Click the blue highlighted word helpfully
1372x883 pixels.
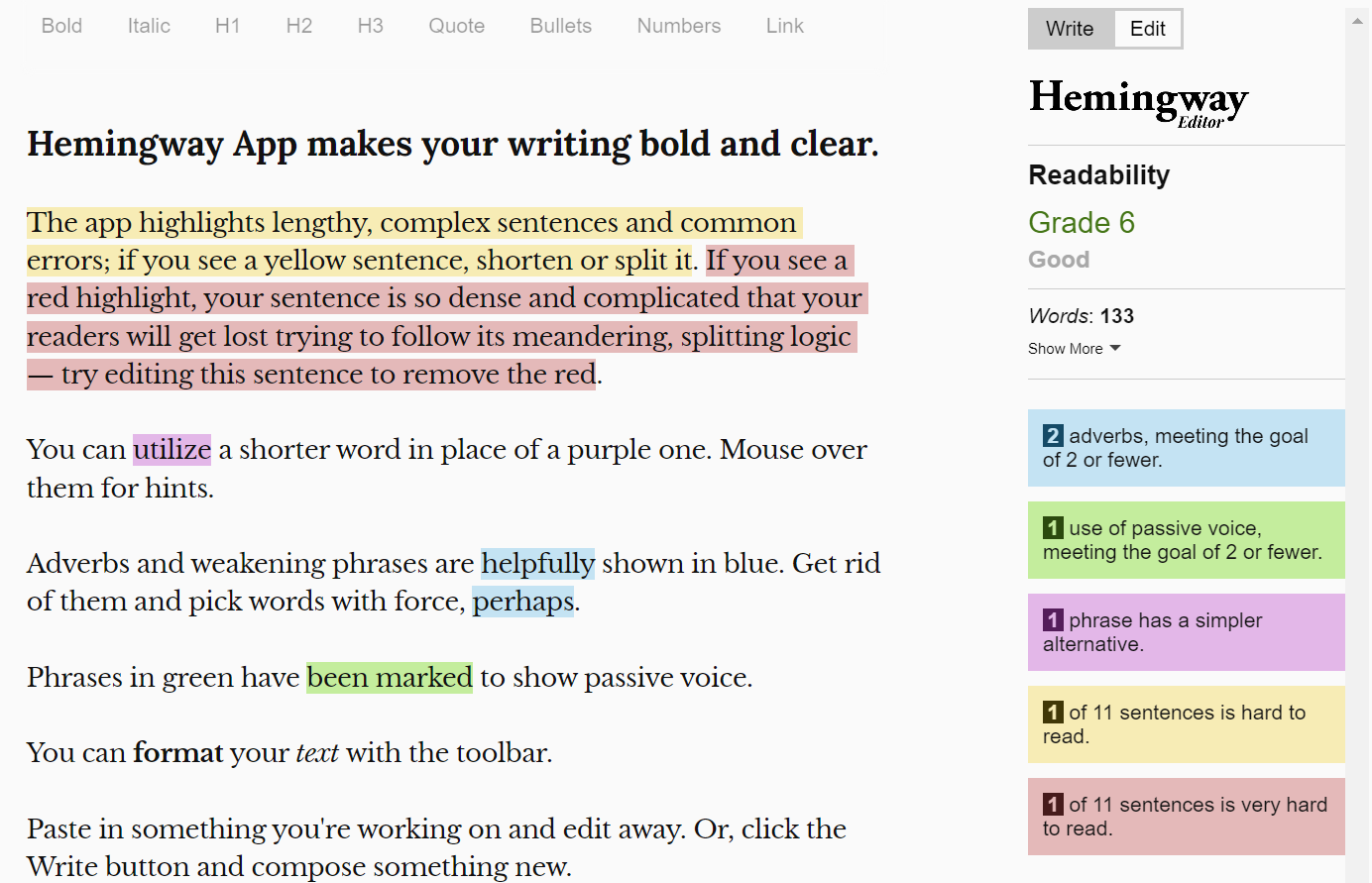point(538,564)
